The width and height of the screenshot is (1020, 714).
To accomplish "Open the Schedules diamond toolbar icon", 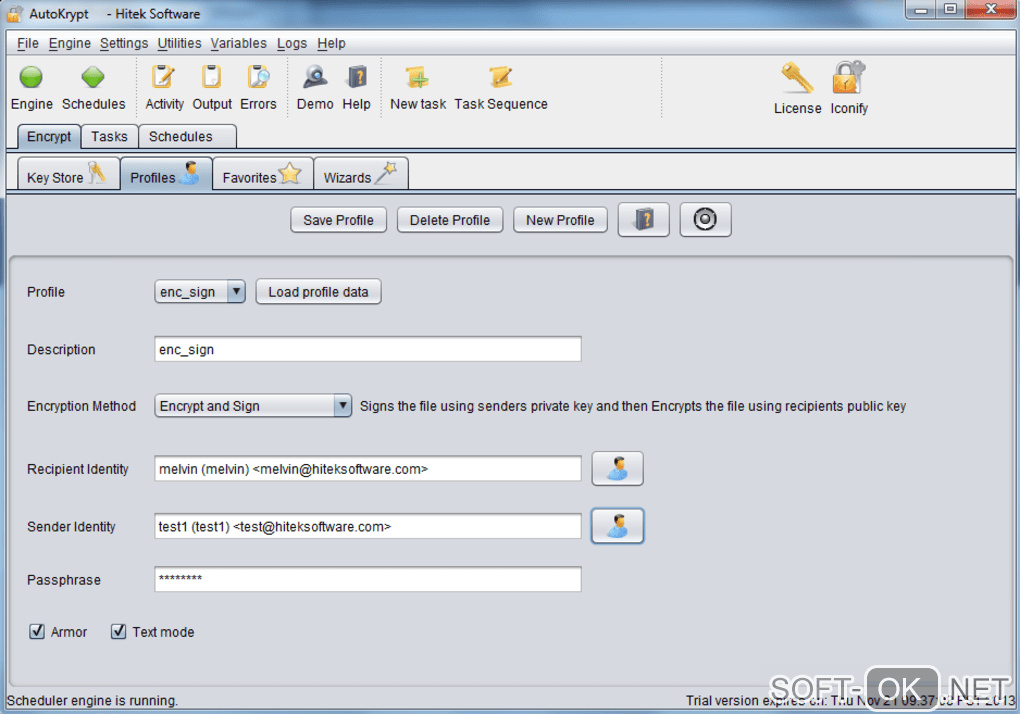I will pyautogui.click(x=93, y=77).
